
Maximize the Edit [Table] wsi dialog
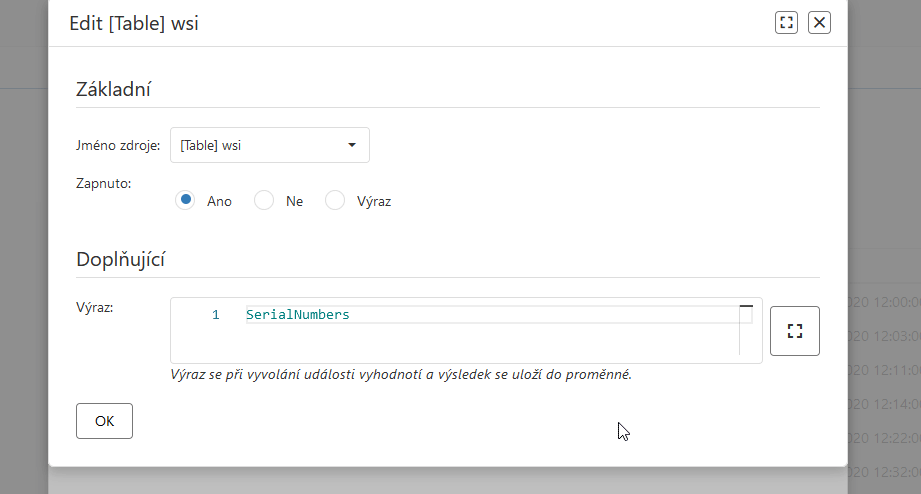coord(786,23)
